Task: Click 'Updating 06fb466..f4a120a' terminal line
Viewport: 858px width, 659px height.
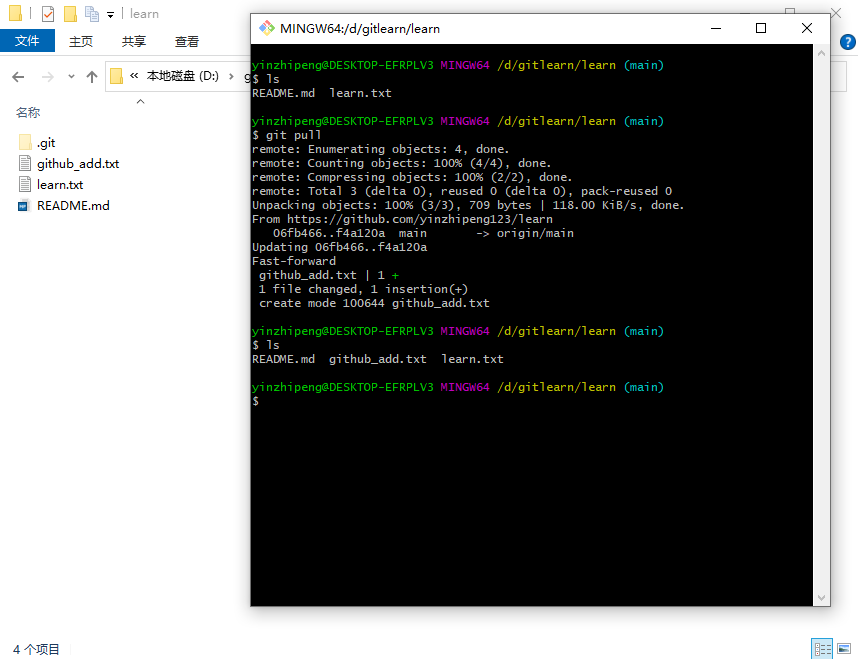Action: click(339, 247)
